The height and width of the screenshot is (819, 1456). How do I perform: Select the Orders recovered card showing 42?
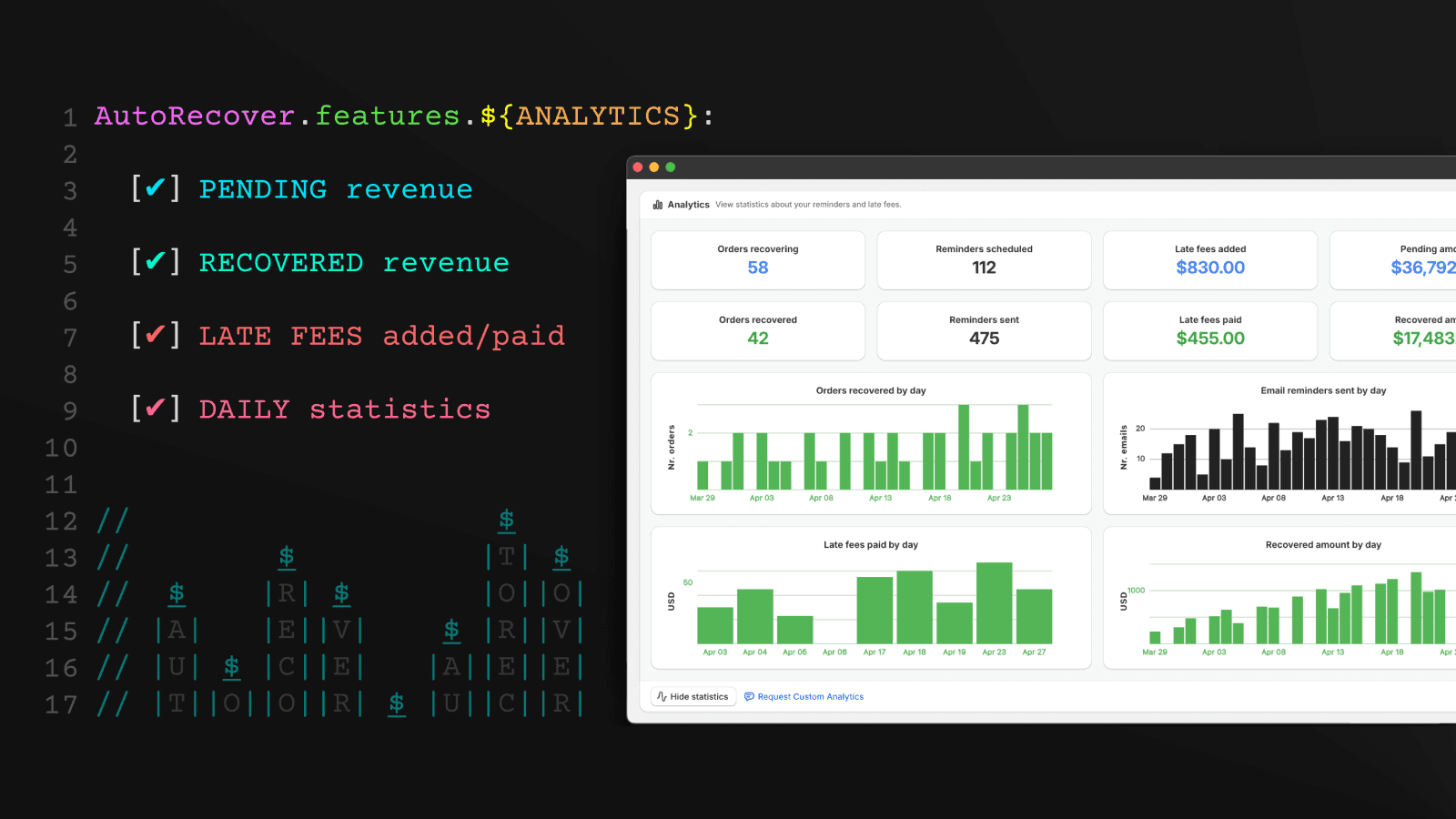(757, 330)
